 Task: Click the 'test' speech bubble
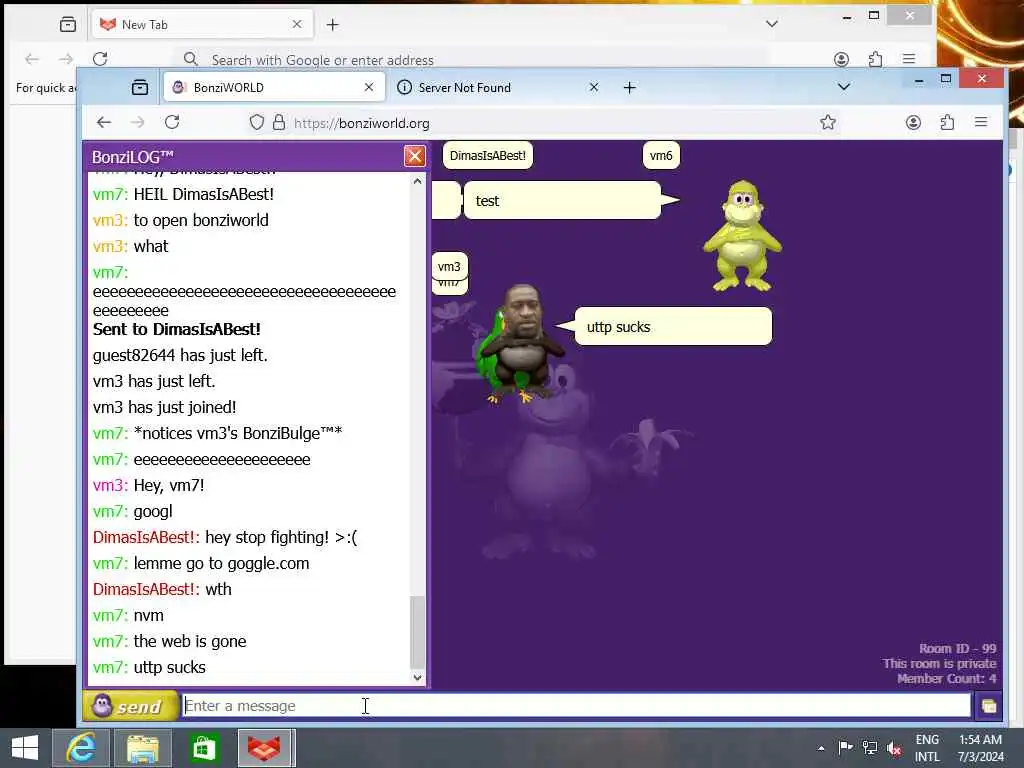562,200
